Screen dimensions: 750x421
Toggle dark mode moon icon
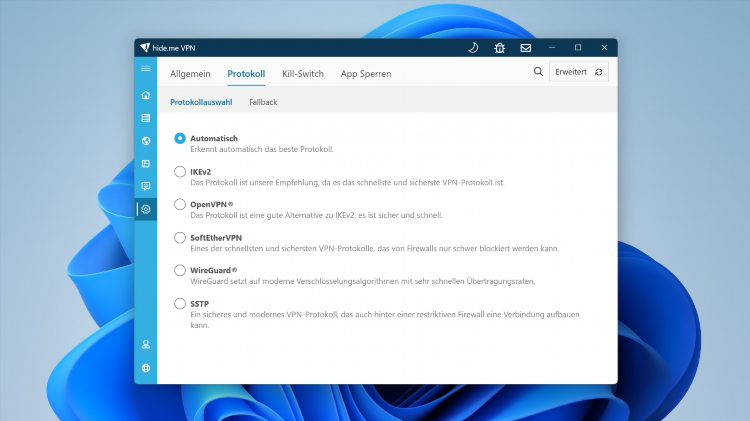pos(473,48)
